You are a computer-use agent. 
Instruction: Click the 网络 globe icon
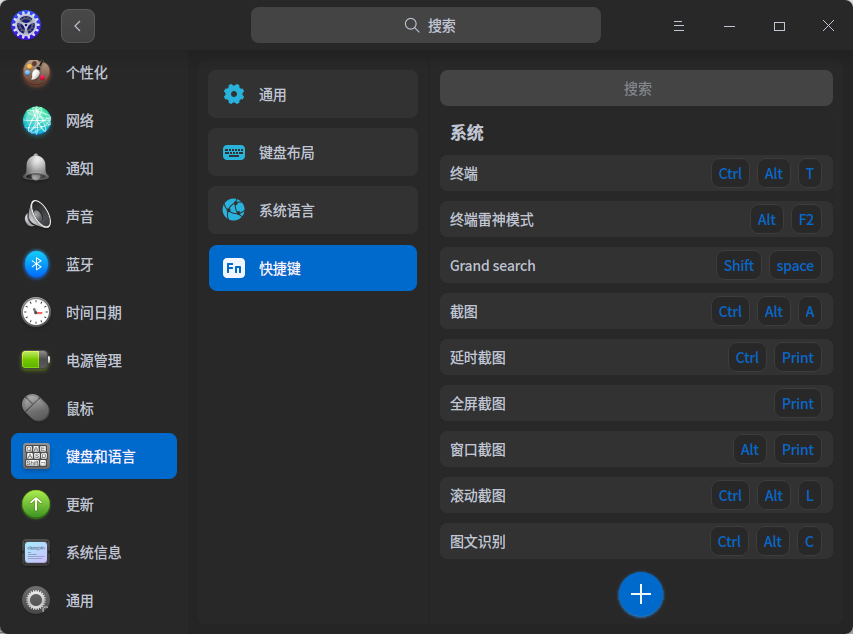36,120
